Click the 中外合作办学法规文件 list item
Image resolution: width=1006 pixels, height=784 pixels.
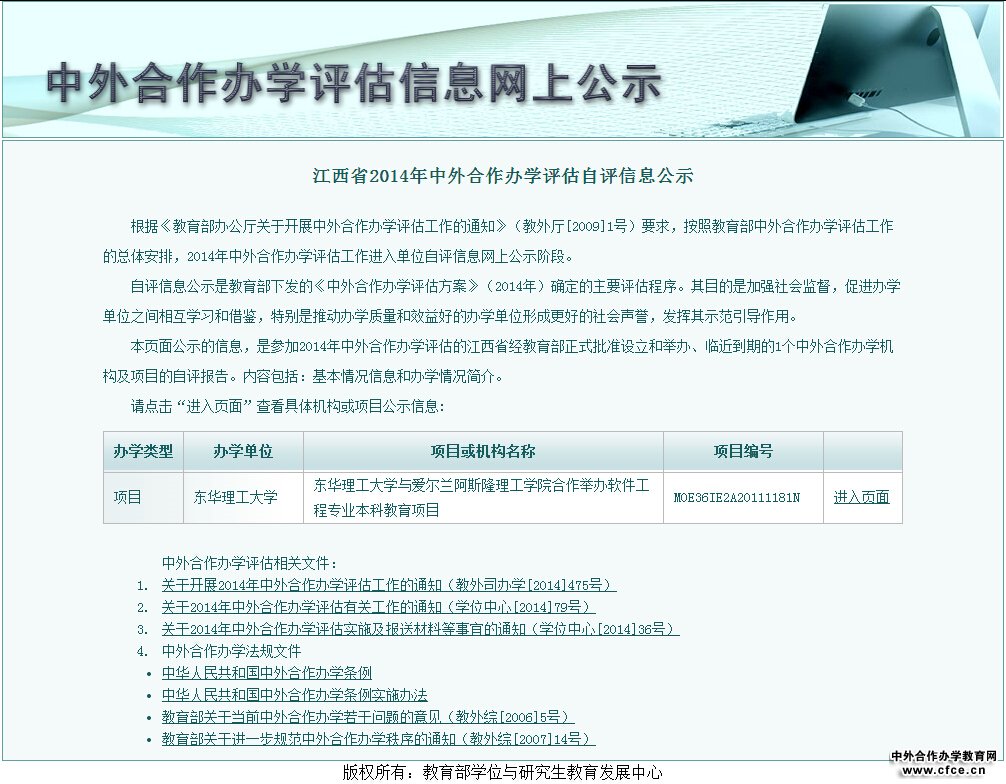point(232,651)
